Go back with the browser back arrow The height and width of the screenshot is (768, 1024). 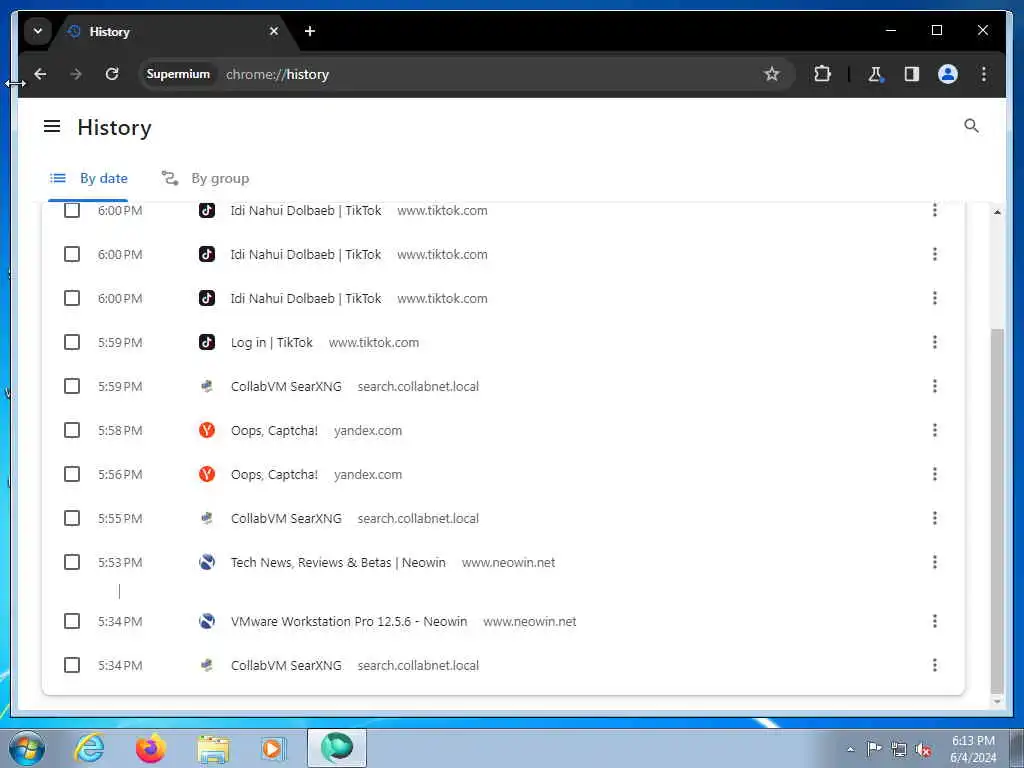coord(40,74)
